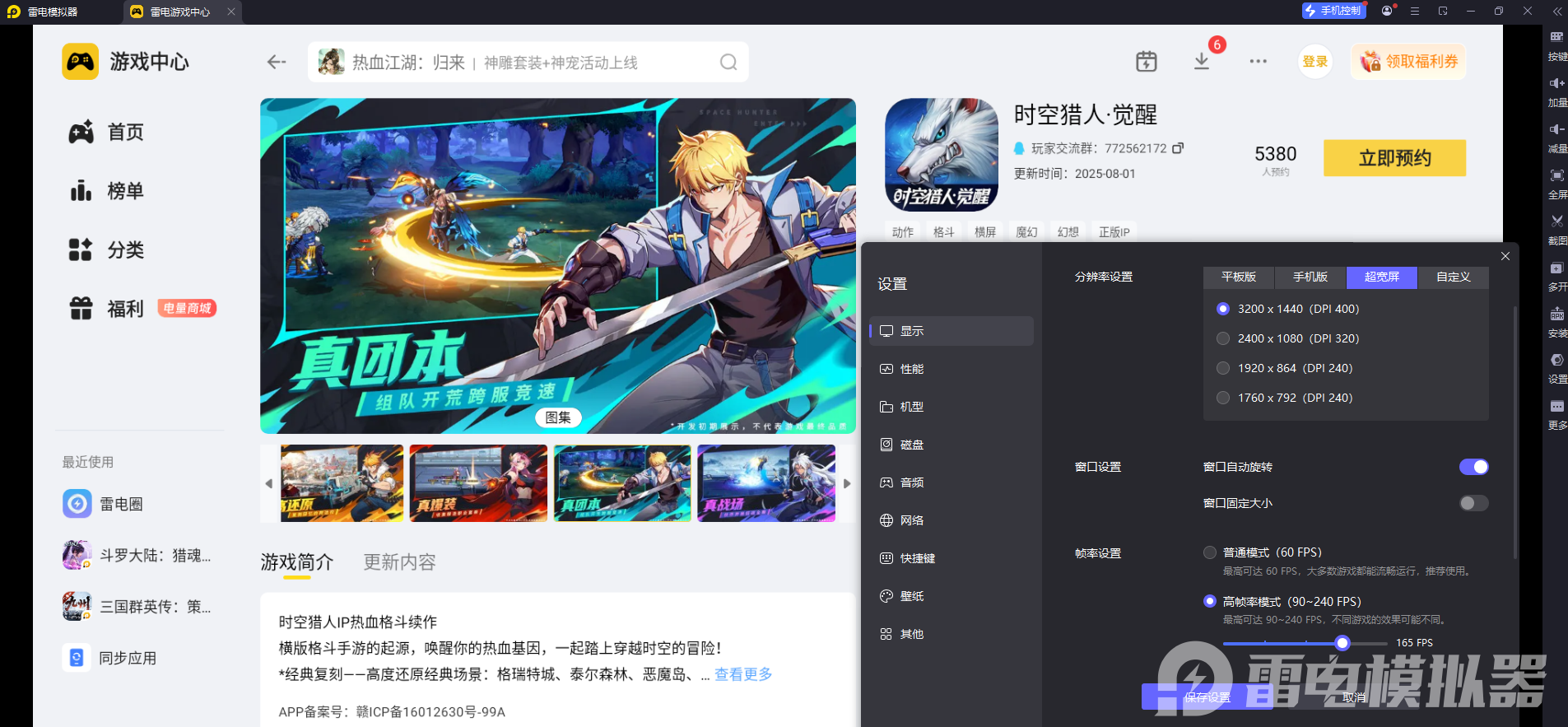Screen dimensions: 1568x727
Task: Switch to the 超宽屏 resolution tab
Action: click(1382, 277)
